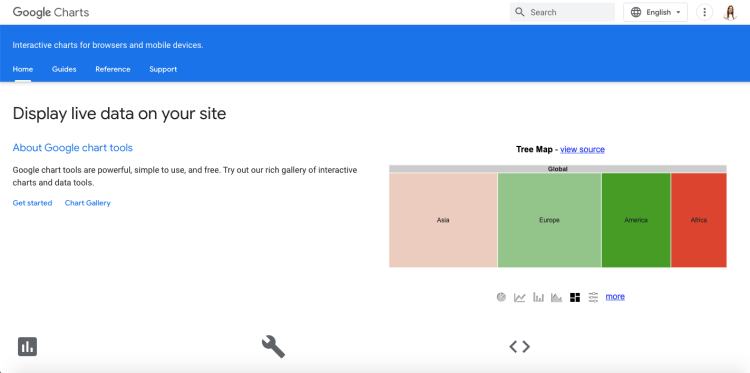Select the column chart icon
The image size is (750, 373).
[x=539, y=297]
